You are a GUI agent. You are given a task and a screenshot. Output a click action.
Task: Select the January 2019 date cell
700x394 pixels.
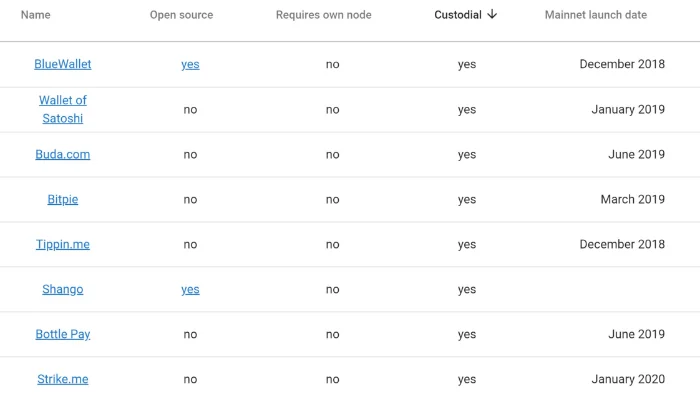point(628,109)
